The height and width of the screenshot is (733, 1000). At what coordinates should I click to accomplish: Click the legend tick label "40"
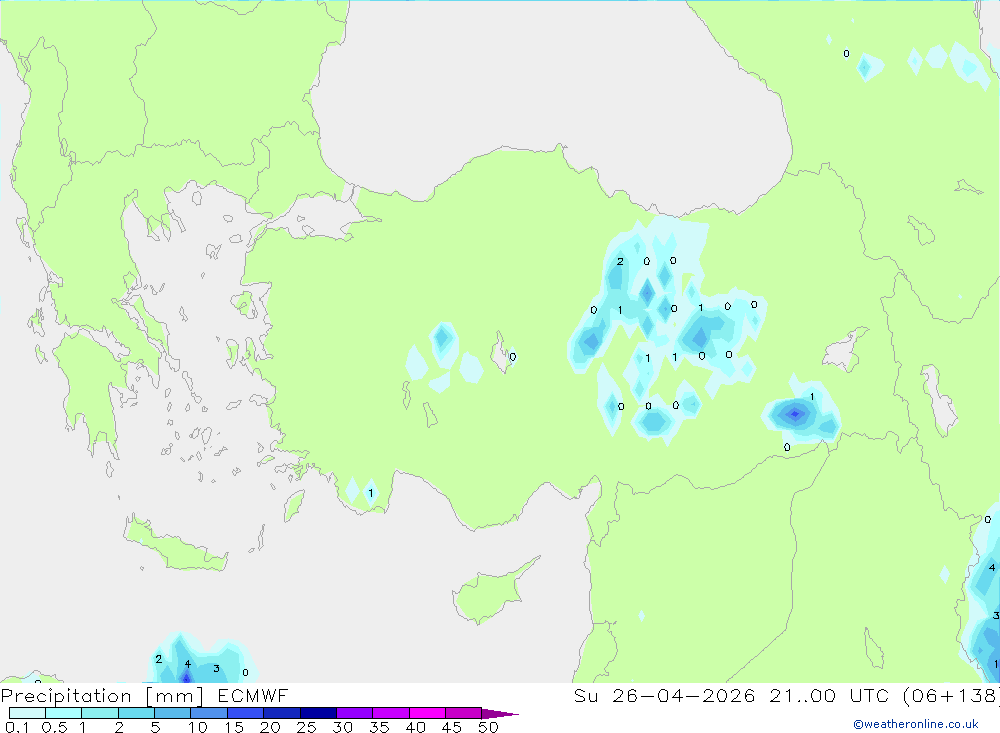point(416,727)
